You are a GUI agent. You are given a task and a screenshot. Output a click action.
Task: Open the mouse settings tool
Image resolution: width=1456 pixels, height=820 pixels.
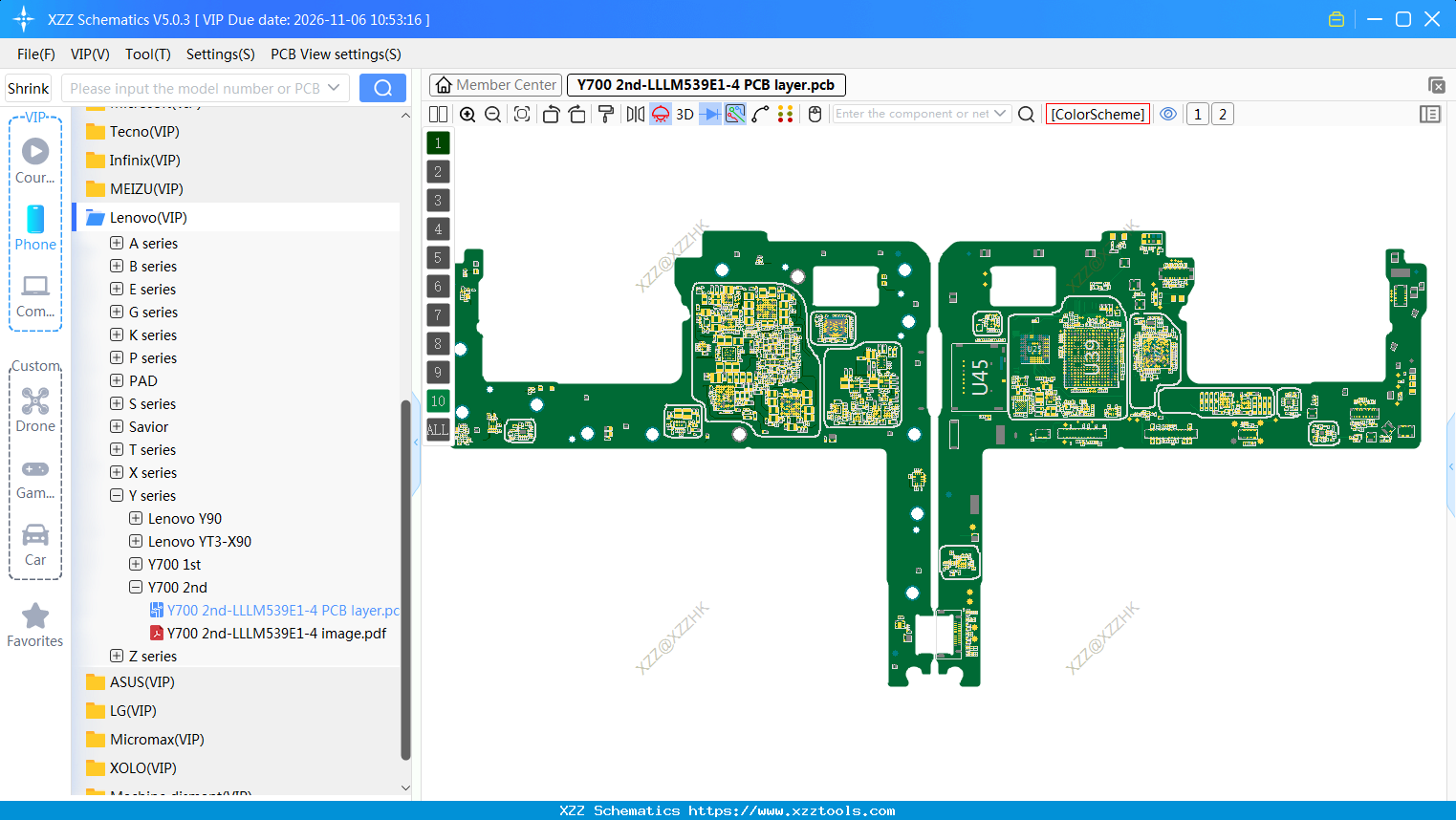814,114
